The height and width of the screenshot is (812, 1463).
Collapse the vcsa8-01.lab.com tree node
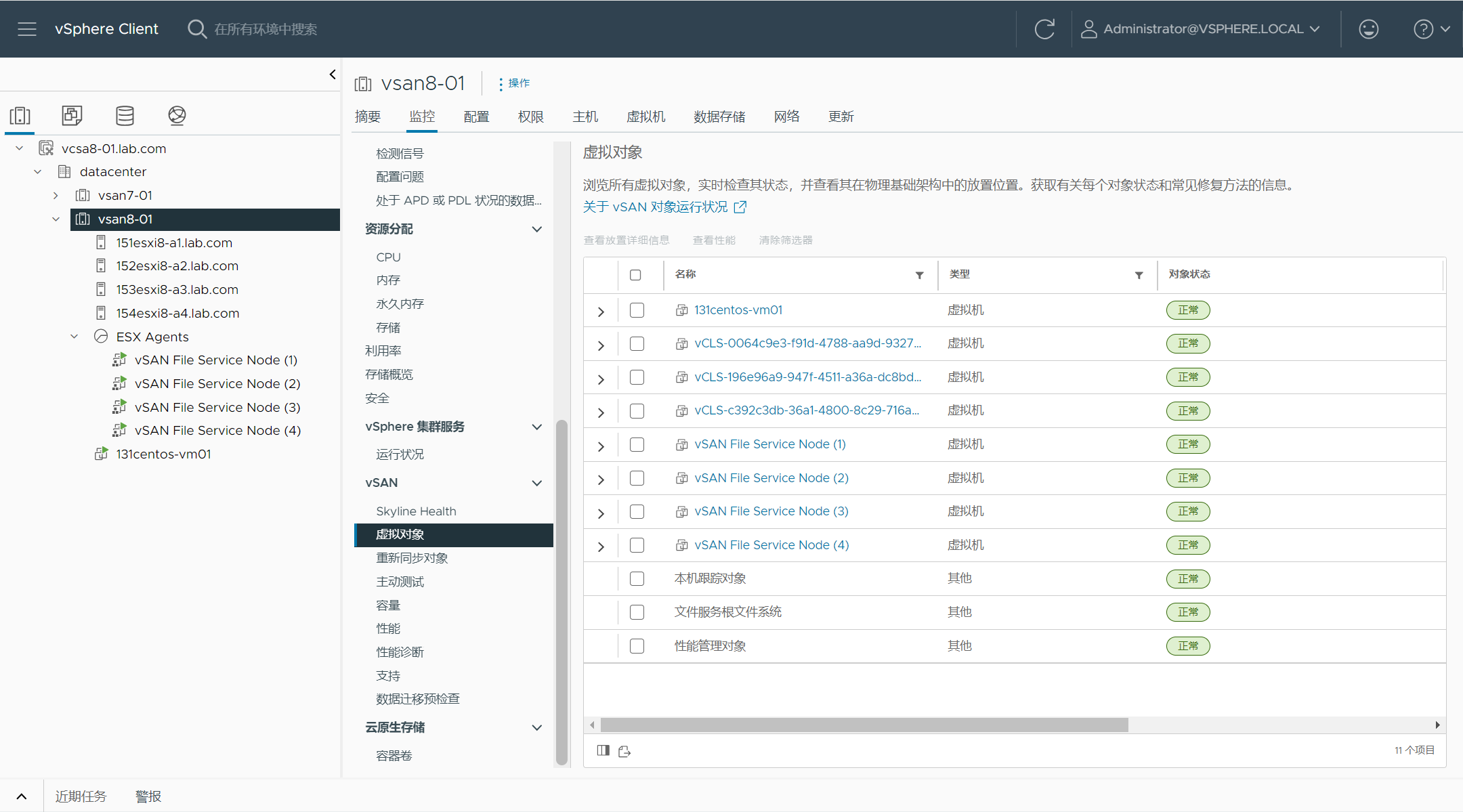pyautogui.click(x=20, y=148)
